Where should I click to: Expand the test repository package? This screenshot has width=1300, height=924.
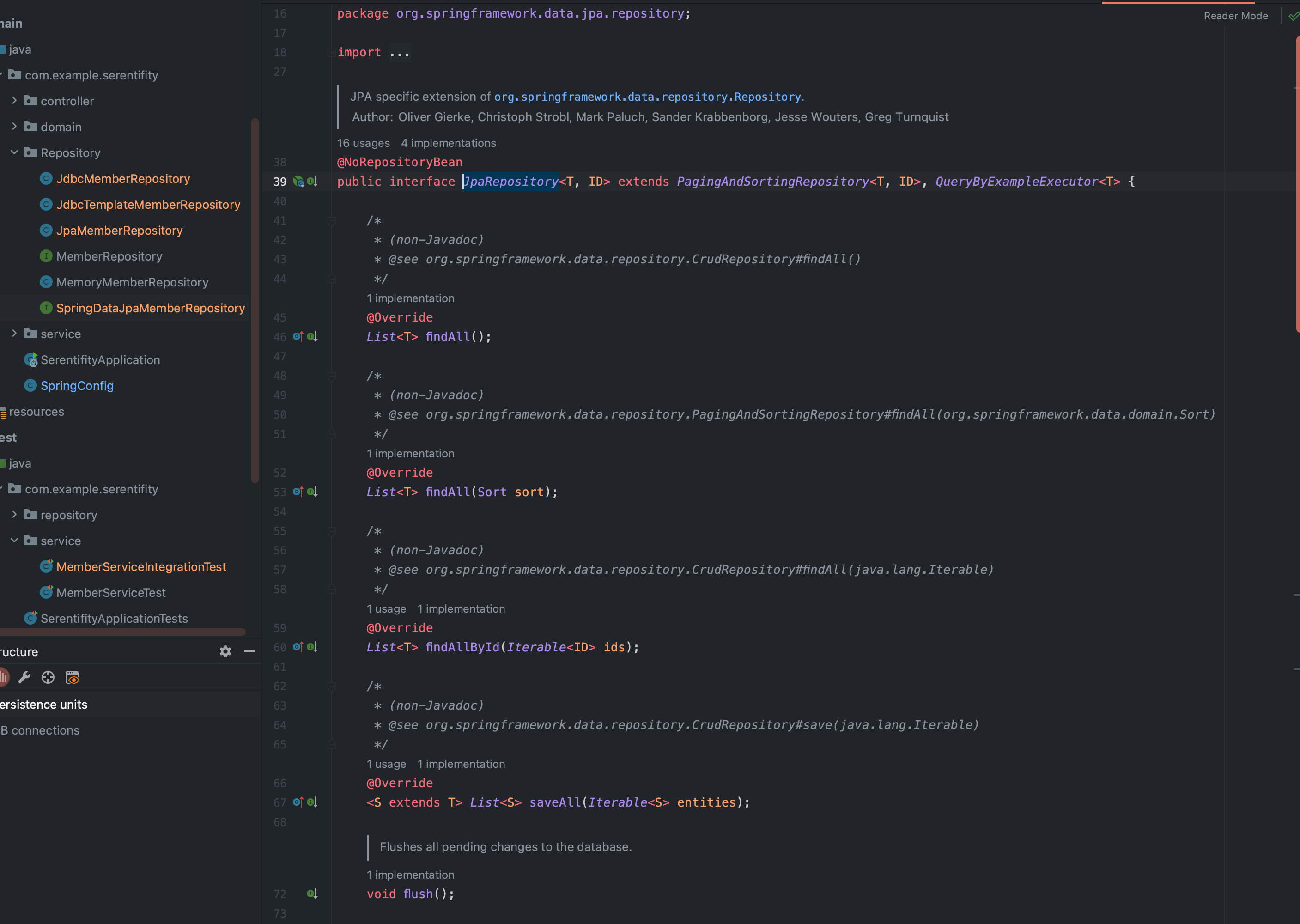tap(14, 514)
